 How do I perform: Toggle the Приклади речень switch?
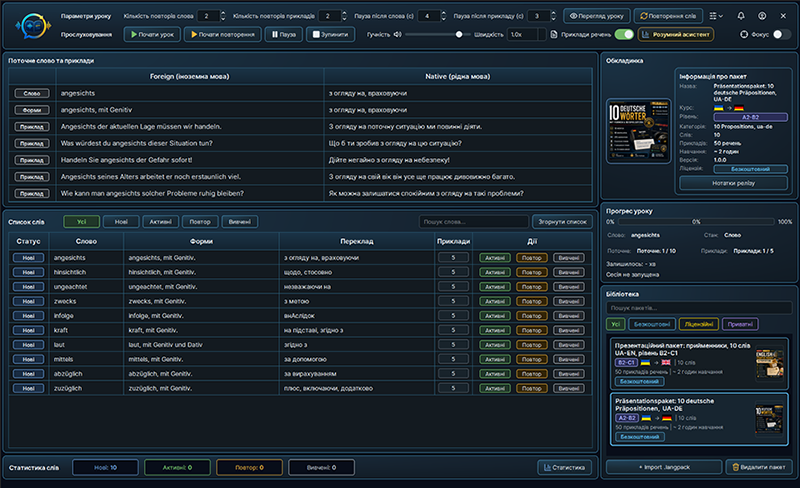tap(624, 34)
